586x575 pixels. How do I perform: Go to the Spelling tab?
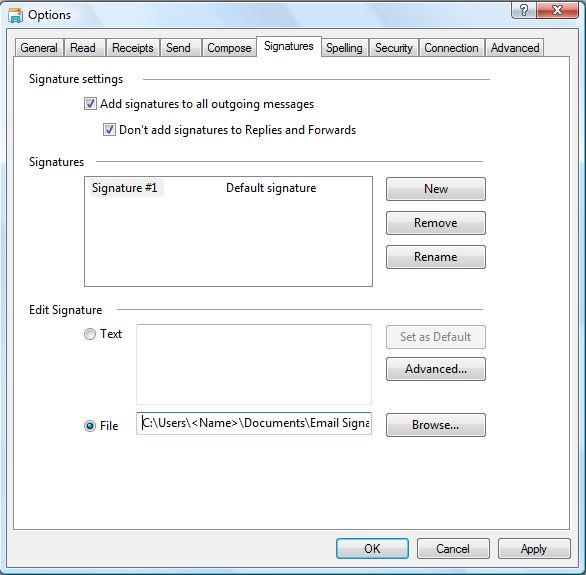[344, 48]
